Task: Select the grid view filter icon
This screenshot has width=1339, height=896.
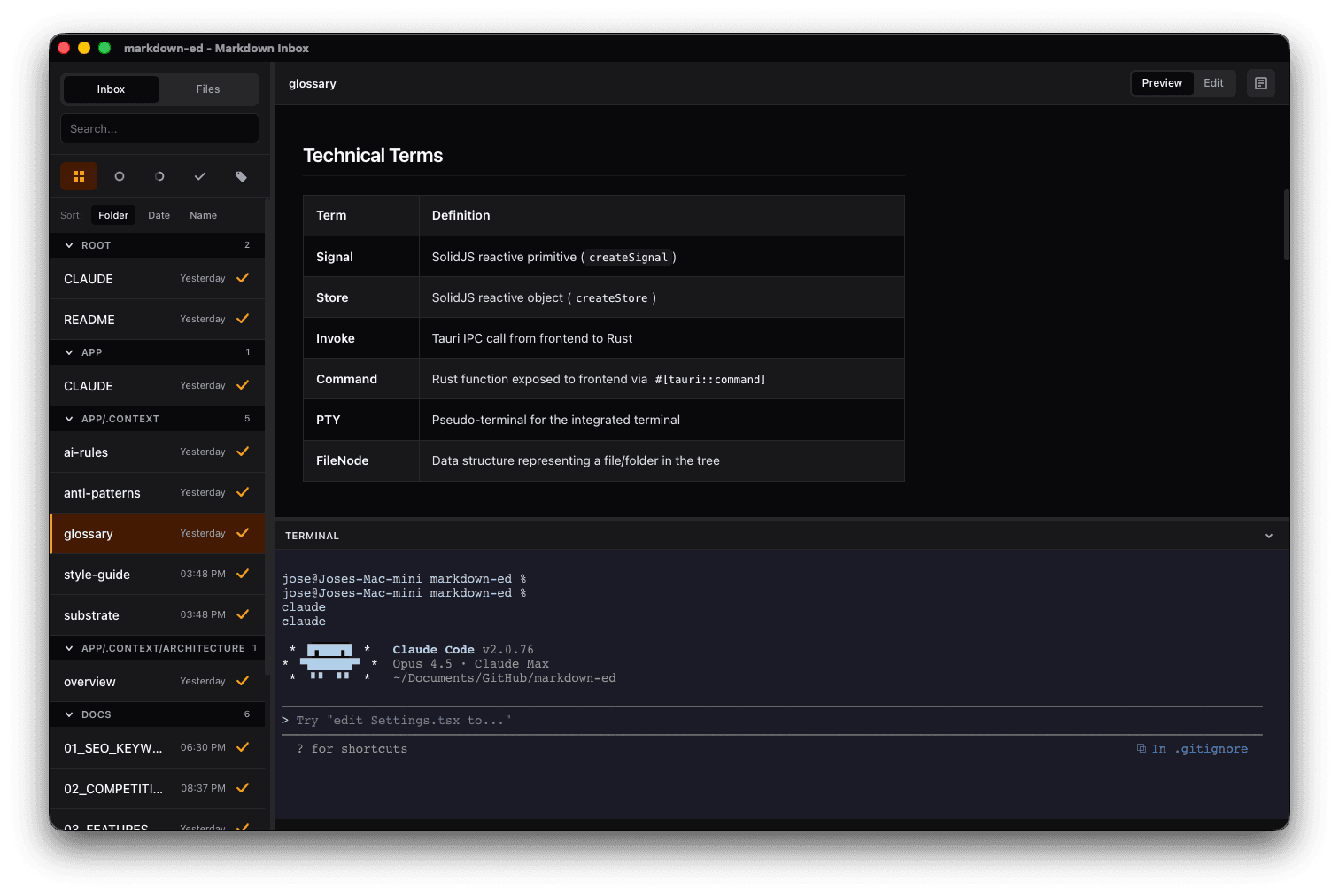Action: coord(79,176)
